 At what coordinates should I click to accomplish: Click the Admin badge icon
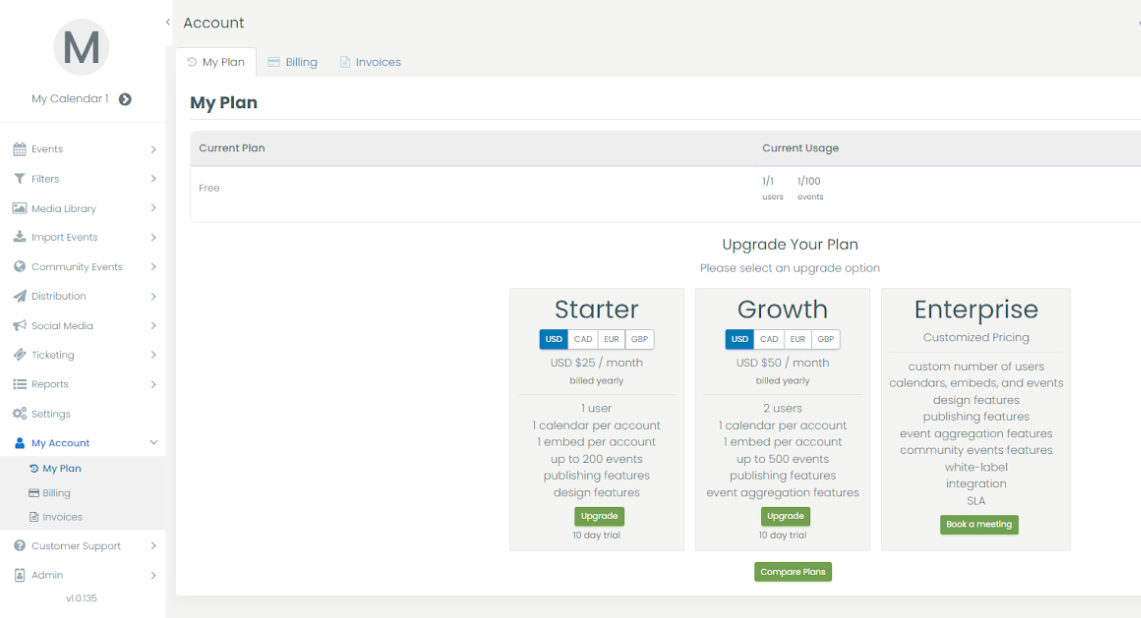tap(20, 575)
